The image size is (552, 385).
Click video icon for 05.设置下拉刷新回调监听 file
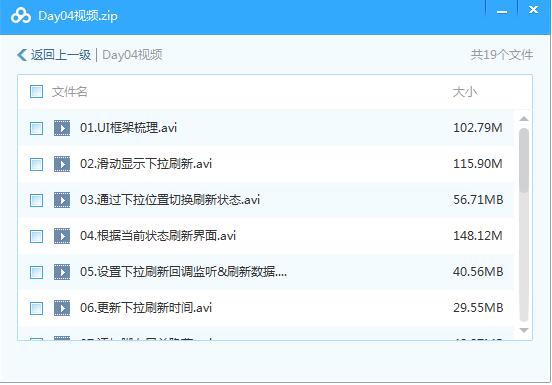click(62, 272)
